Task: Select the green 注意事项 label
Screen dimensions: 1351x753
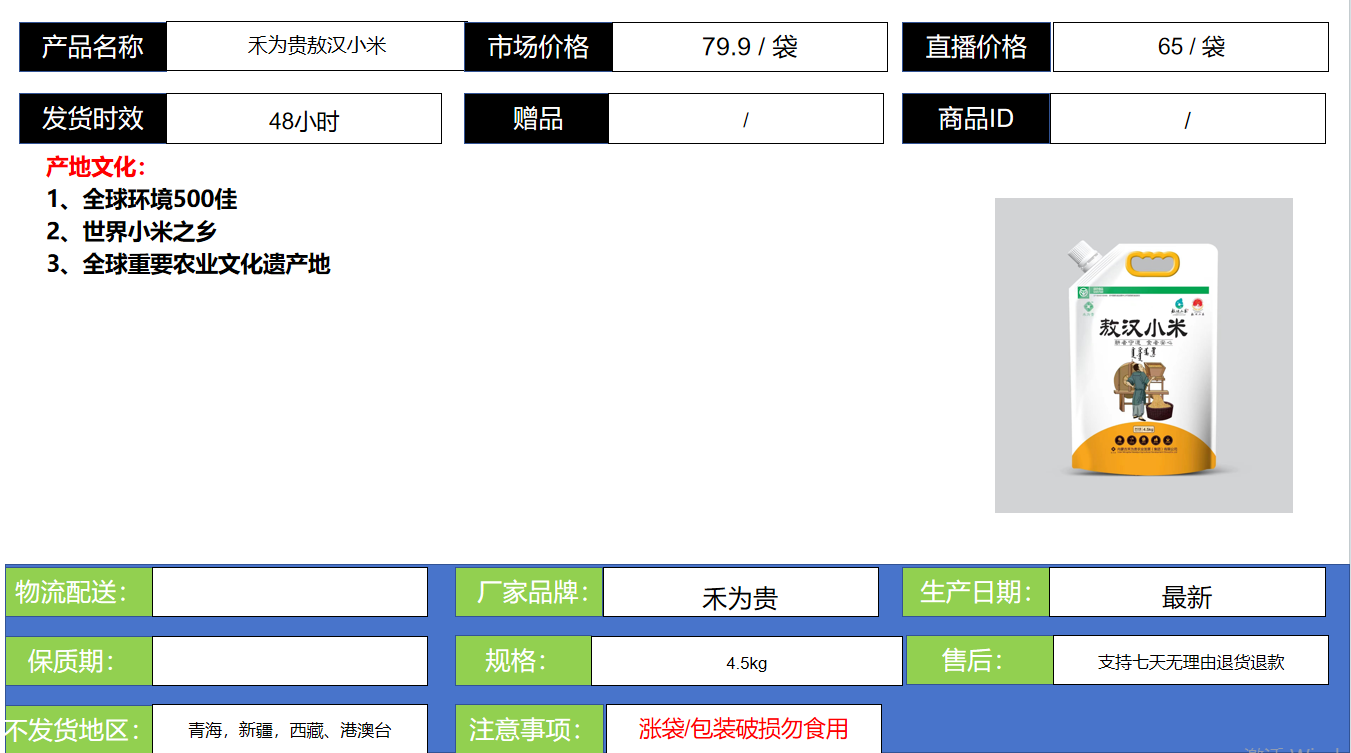Action: tap(530, 729)
